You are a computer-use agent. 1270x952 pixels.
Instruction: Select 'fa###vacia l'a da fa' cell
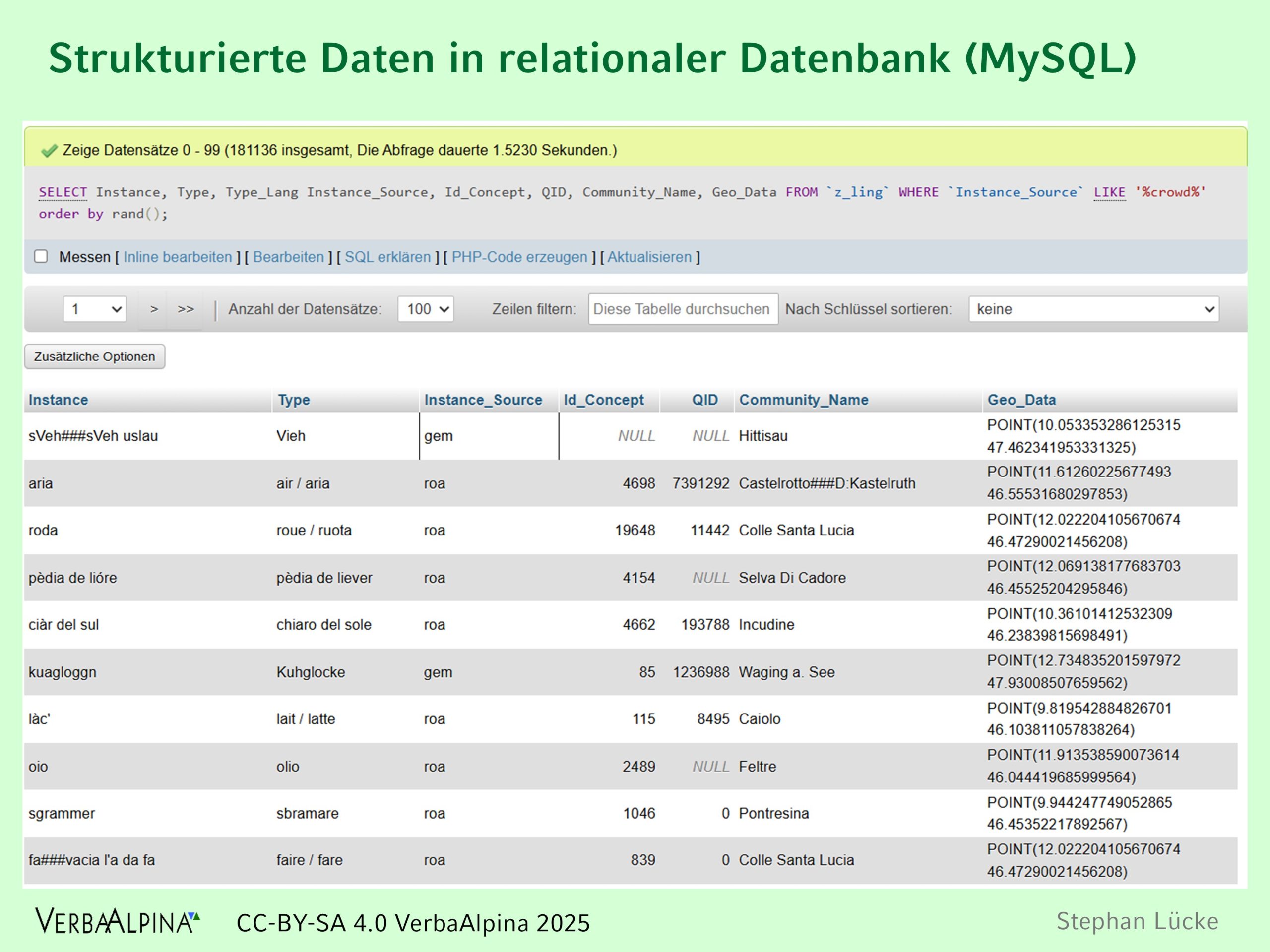(x=147, y=860)
